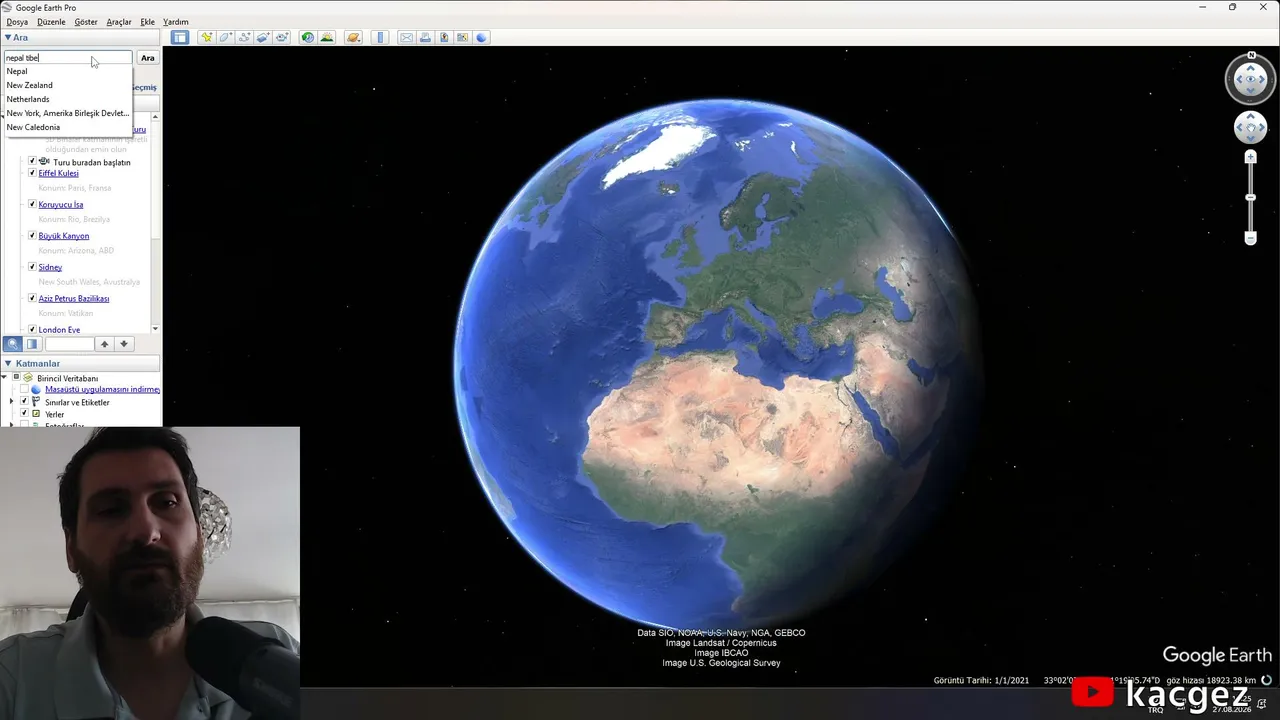Uncheck the Koruyucu İsa checkbox
The image size is (1280, 720).
click(32, 204)
